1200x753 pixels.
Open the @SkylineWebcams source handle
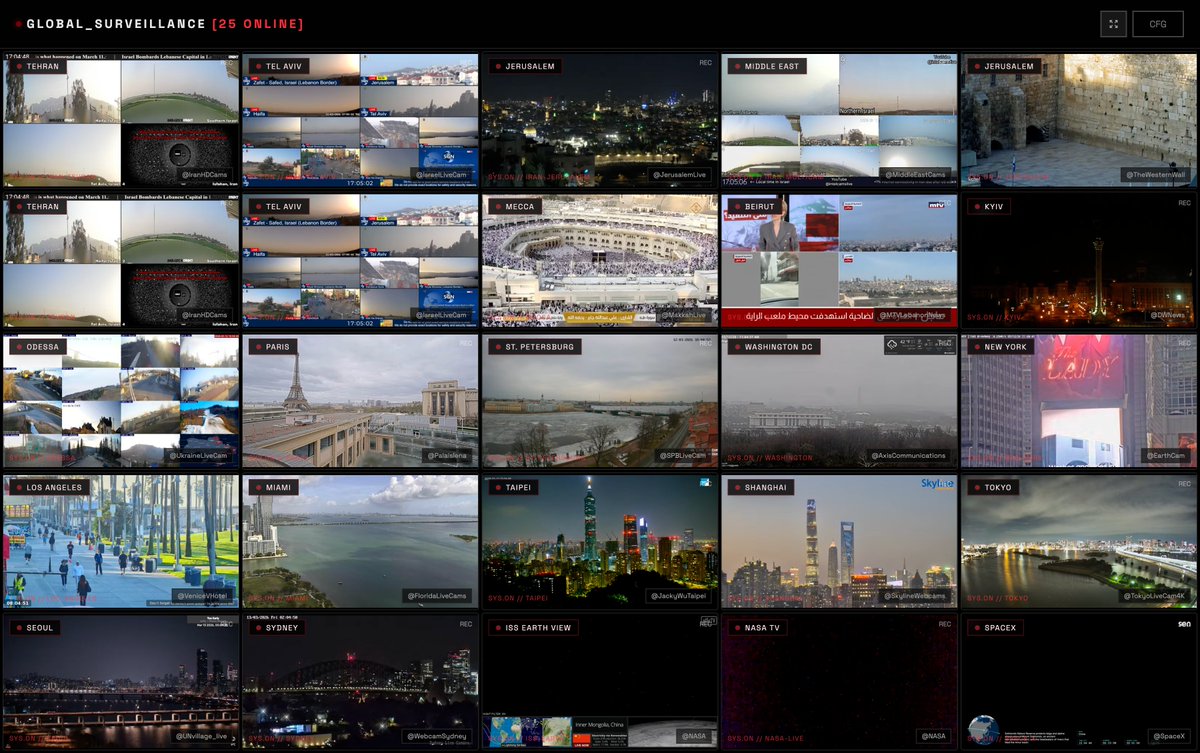pyautogui.click(x=915, y=595)
